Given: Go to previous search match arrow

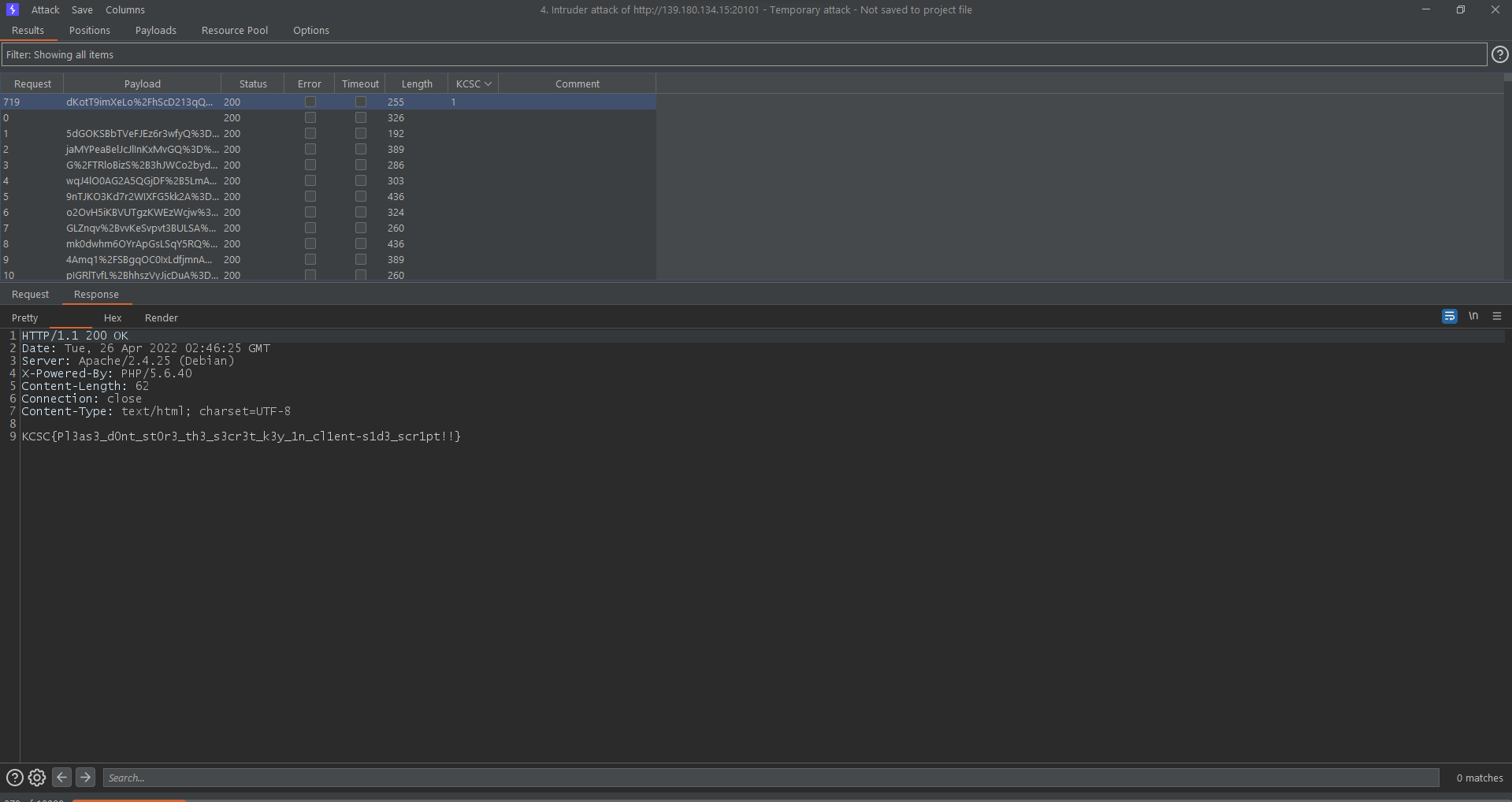Looking at the screenshot, I should 62,777.
